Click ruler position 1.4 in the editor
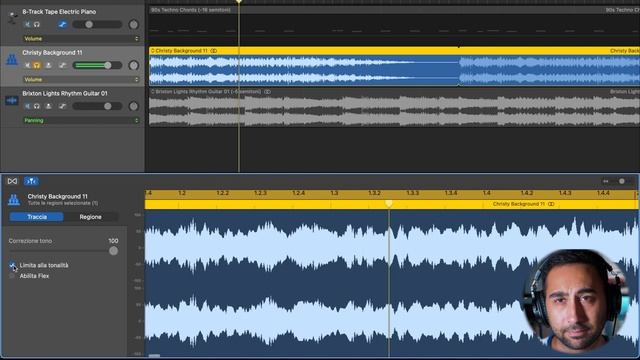Screen dimensions: 640x360 pyautogui.click(x=487, y=193)
